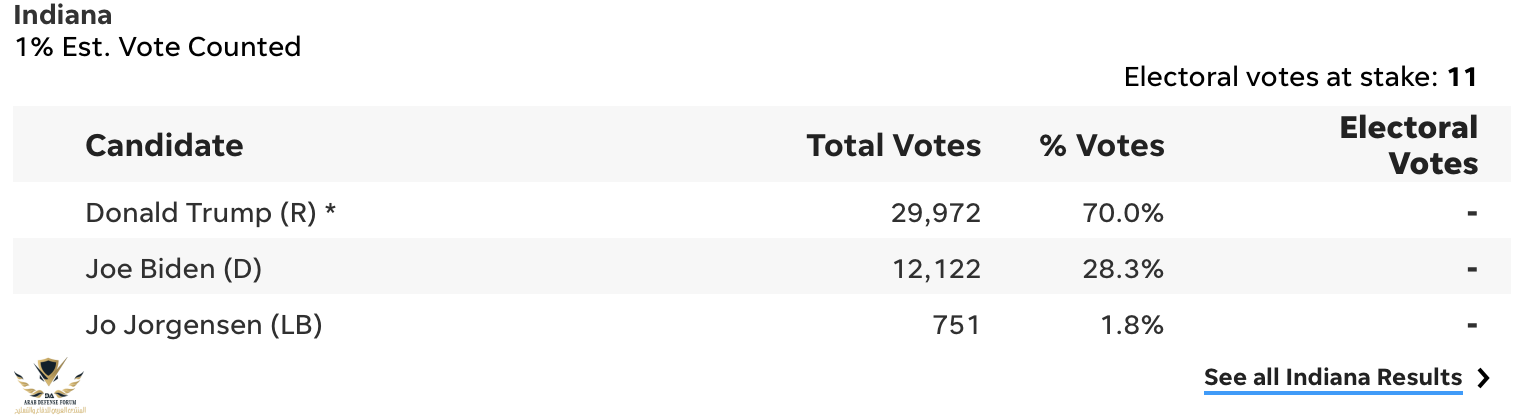Click the Candidate column header

point(164,146)
